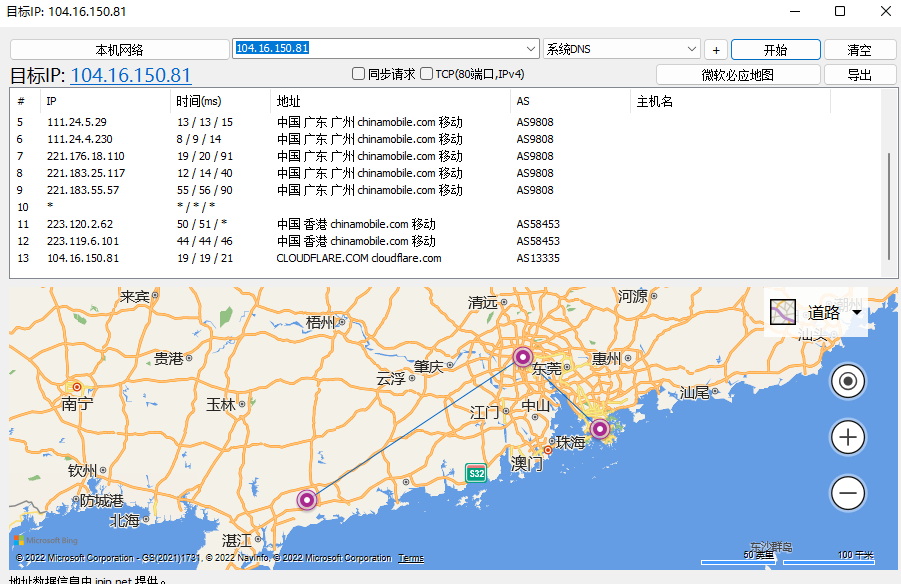Click AS58453 in hop 11 row
901x584 pixels.
click(x=538, y=224)
